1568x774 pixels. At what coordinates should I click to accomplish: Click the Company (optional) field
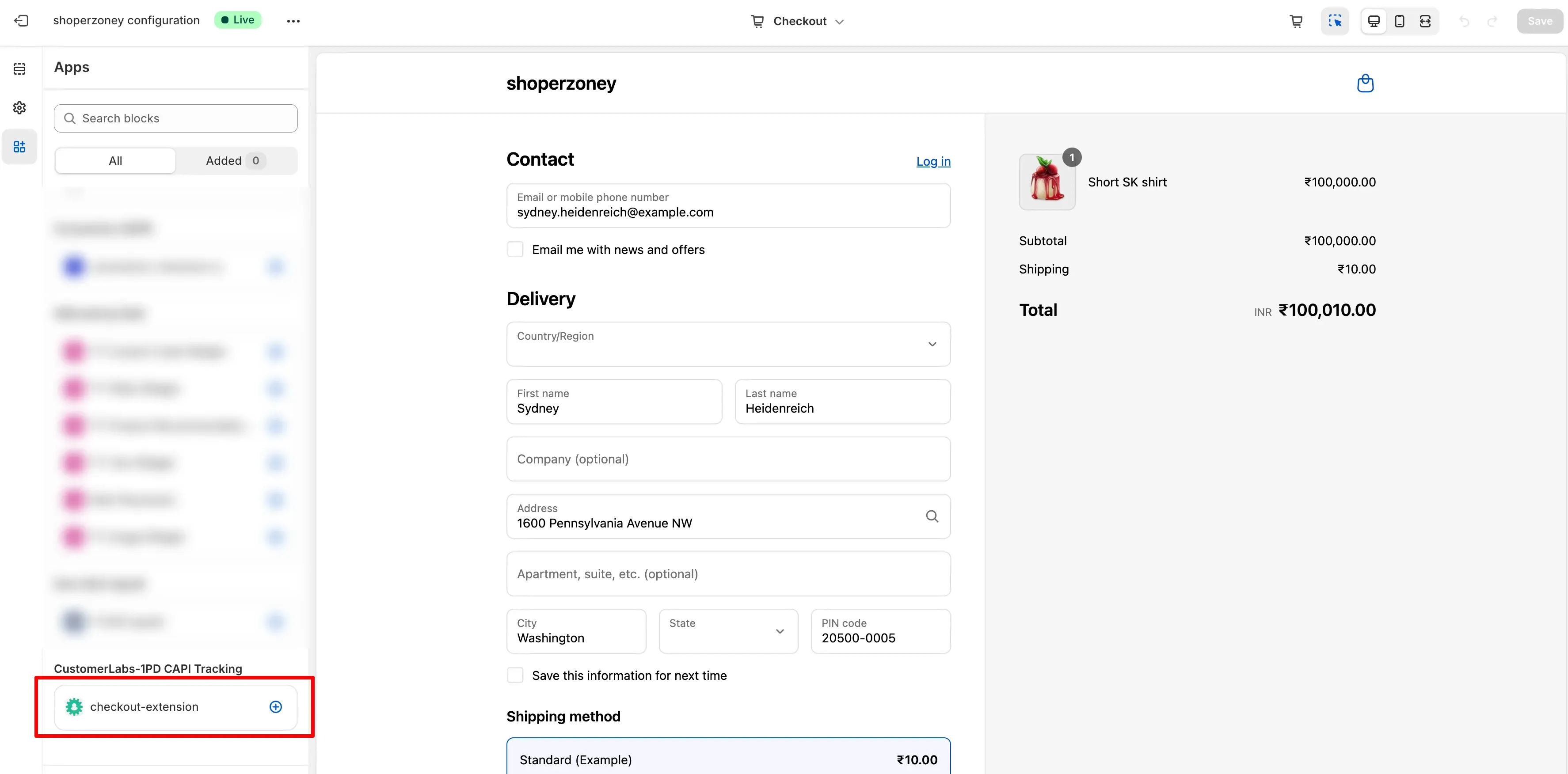coord(728,459)
